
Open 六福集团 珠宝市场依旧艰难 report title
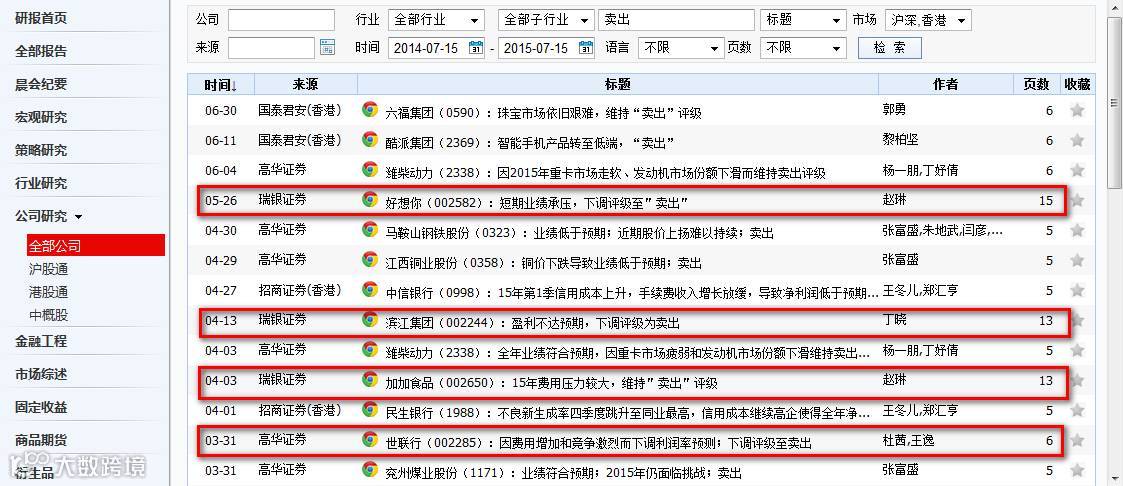(x=544, y=112)
